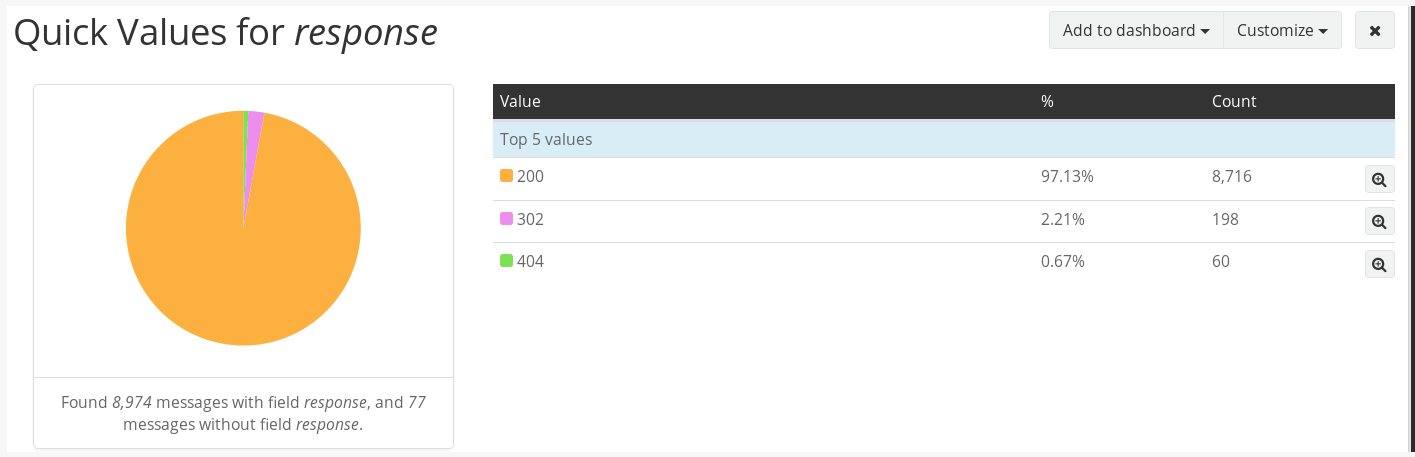The image size is (1415, 457).
Task: Close the Quick Values widget
Action: point(1374,31)
